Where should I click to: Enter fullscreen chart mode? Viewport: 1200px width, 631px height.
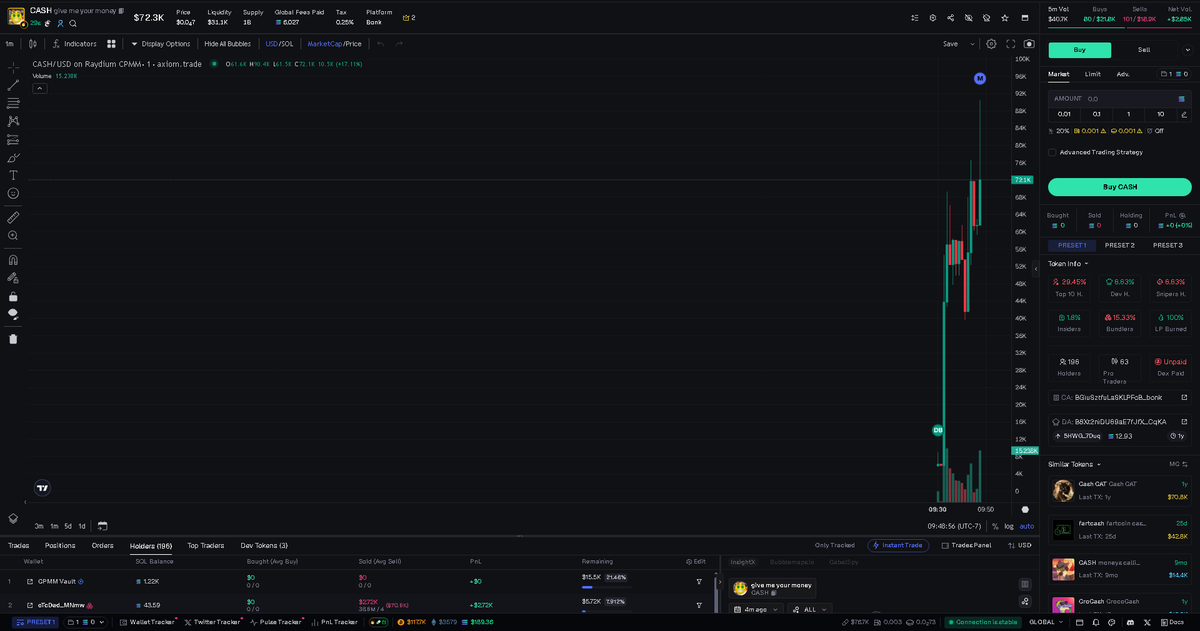(1010, 44)
